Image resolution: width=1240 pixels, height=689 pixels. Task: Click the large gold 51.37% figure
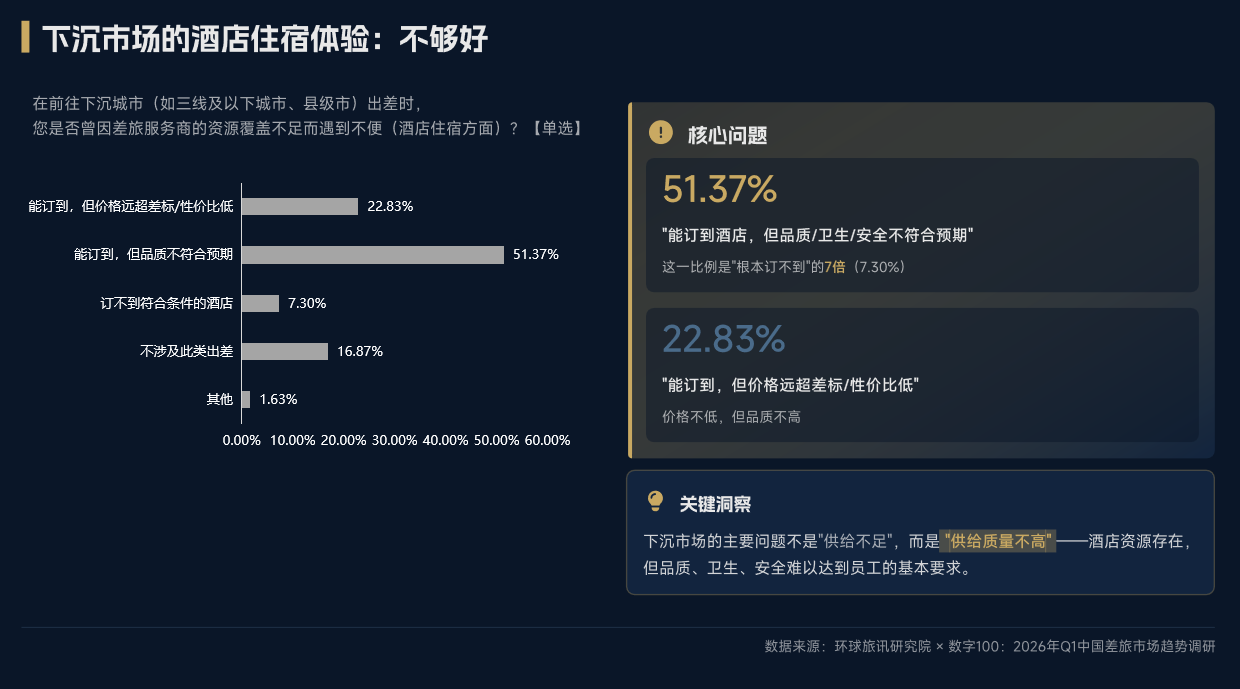(719, 190)
